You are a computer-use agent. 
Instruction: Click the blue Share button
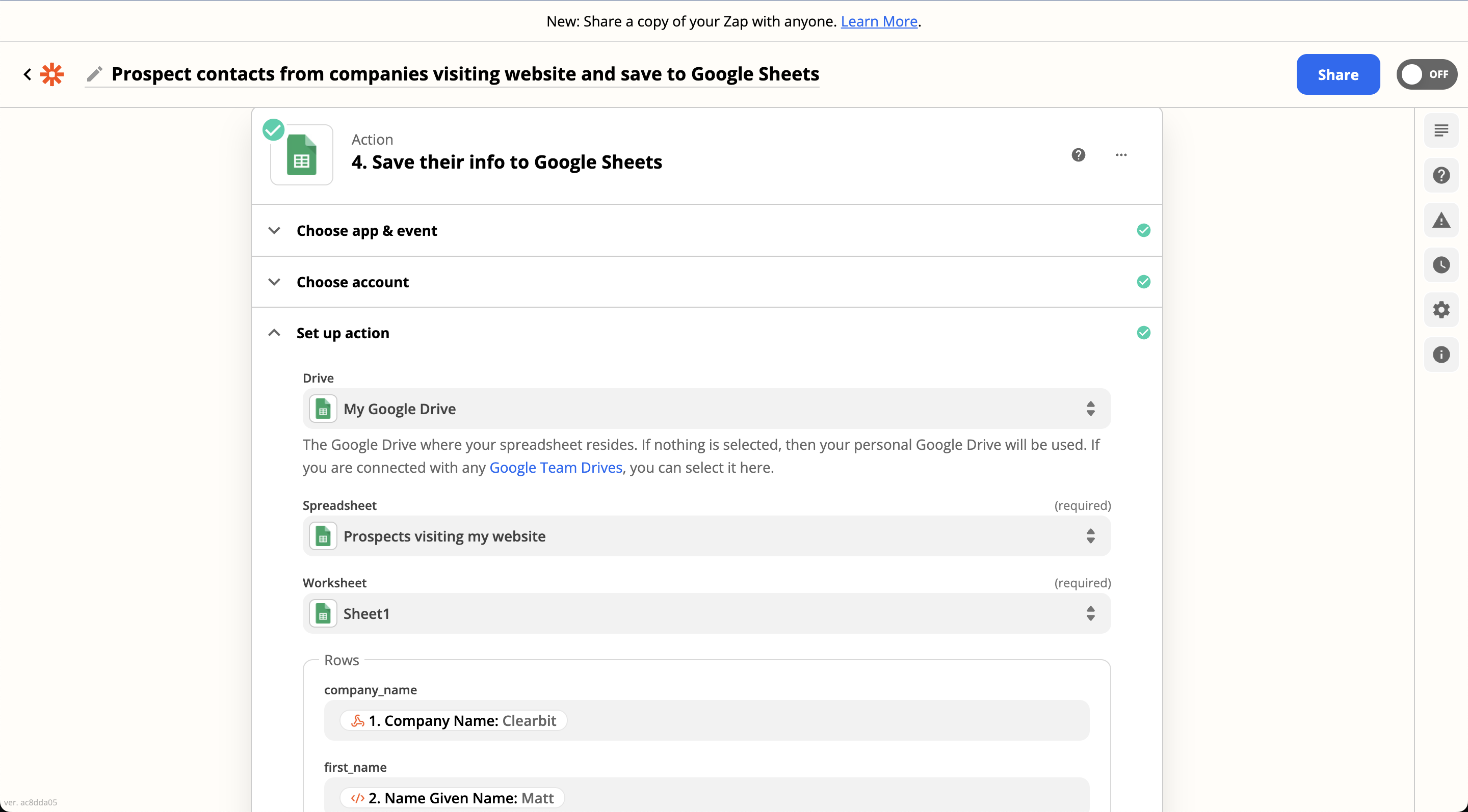[1338, 74]
